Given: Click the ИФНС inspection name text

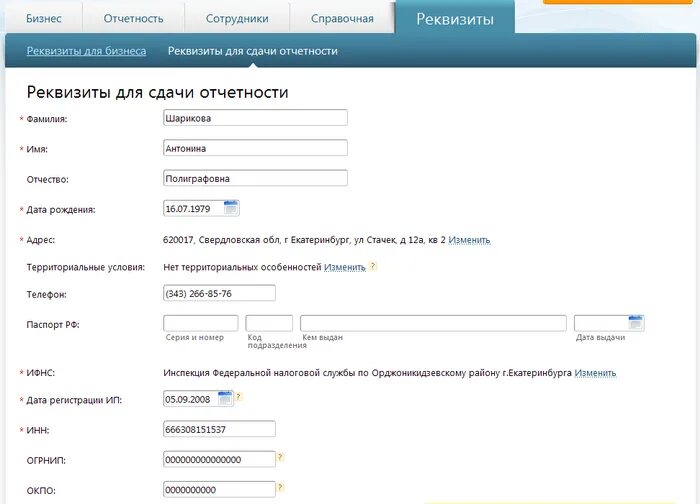Looking at the screenshot, I should pos(367,372).
